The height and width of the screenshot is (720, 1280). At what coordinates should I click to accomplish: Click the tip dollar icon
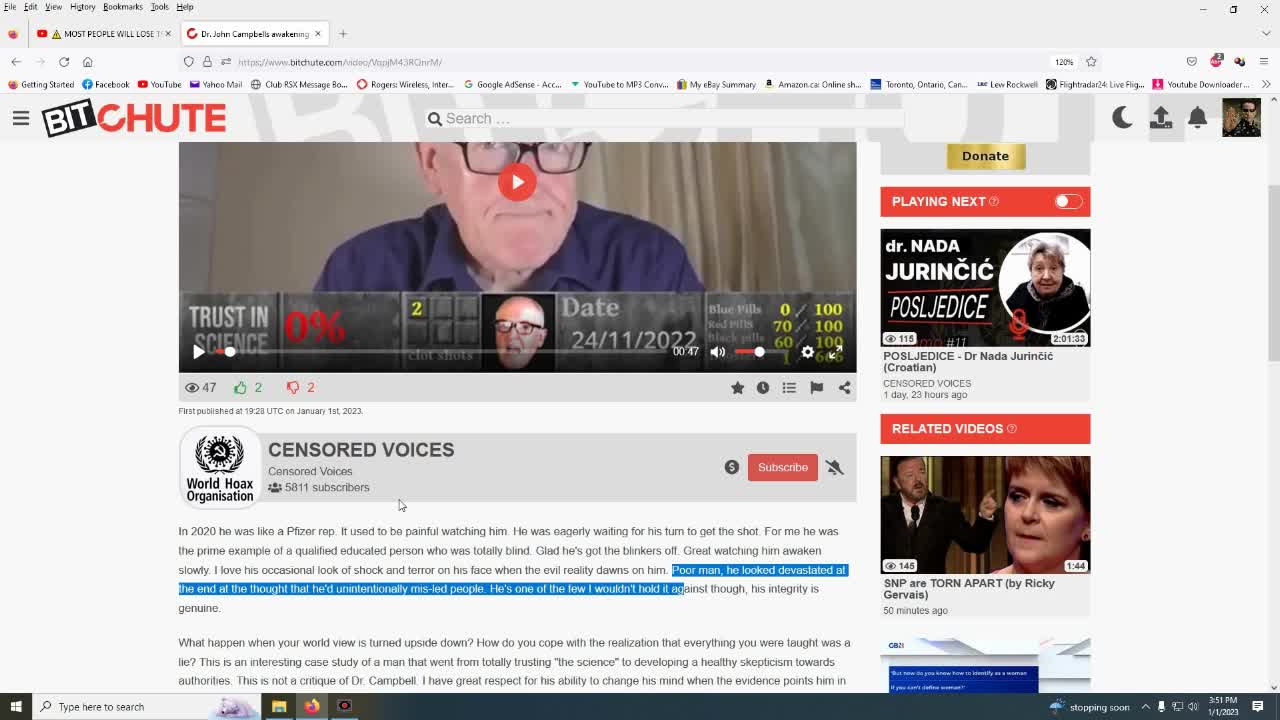click(x=732, y=467)
